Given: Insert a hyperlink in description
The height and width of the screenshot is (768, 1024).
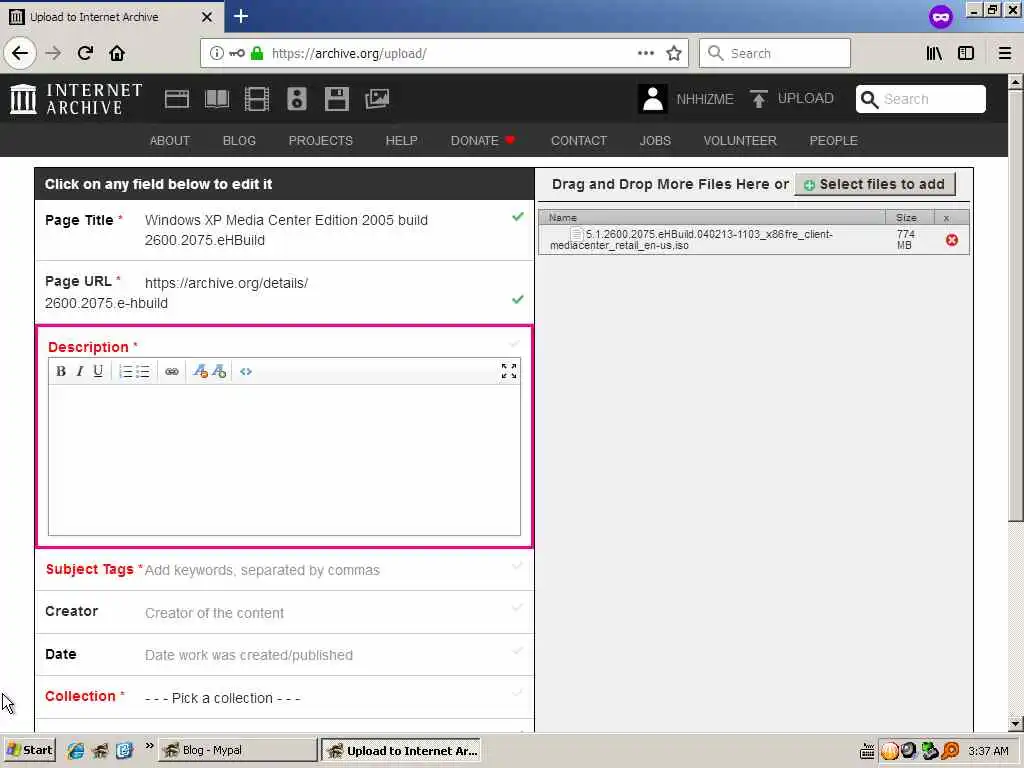Looking at the screenshot, I should pyautogui.click(x=172, y=372).
